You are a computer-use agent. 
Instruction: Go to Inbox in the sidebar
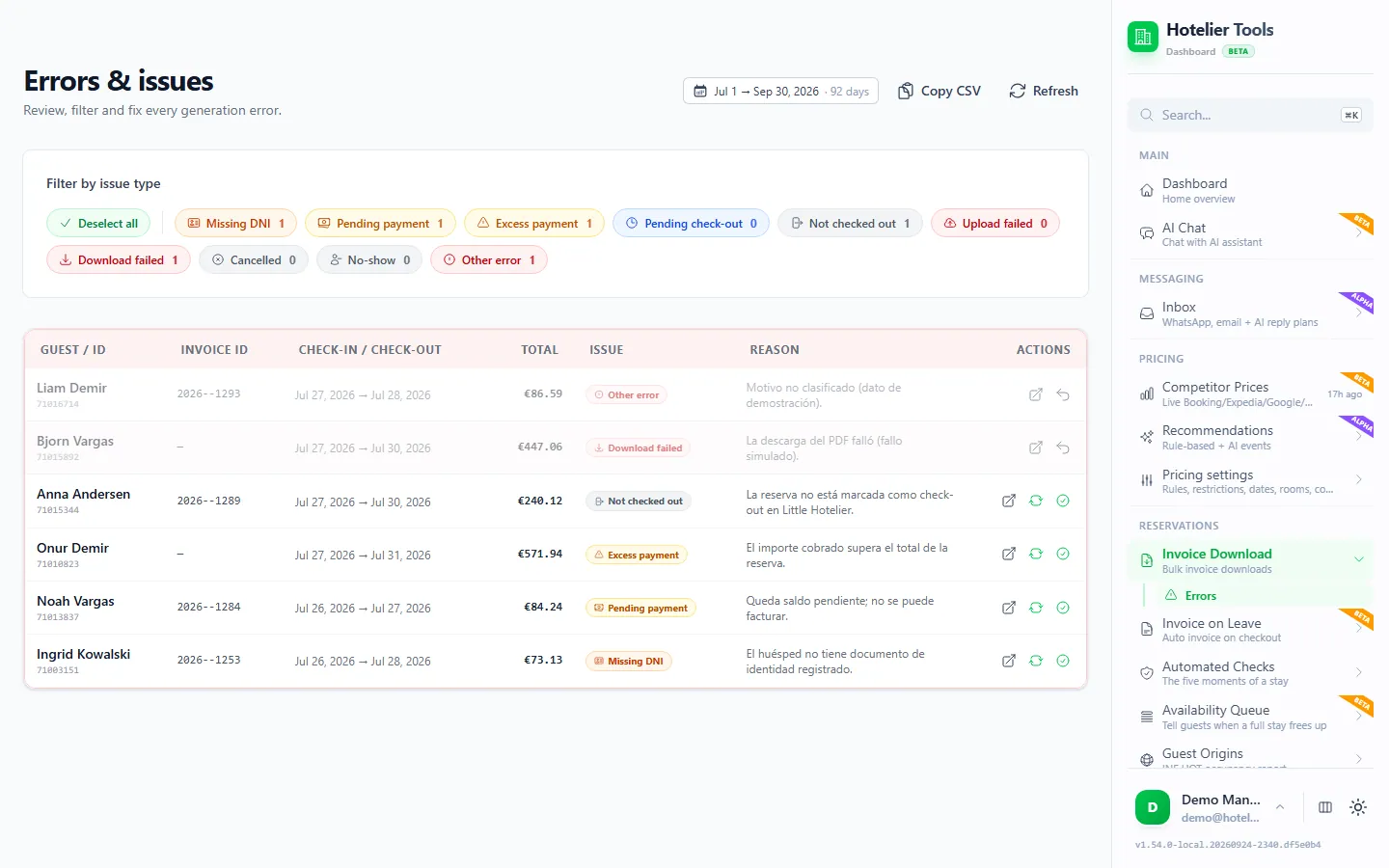coord(1250,313)
